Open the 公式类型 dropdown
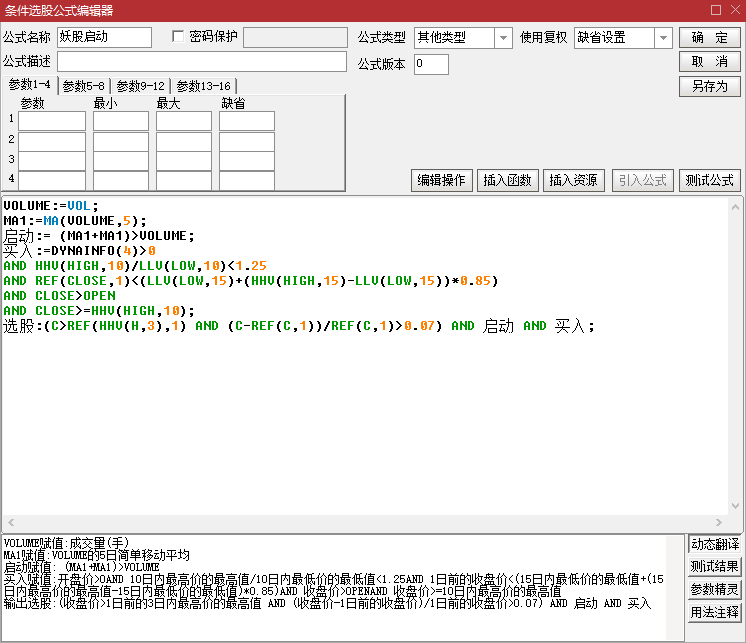 coord(503,38)
